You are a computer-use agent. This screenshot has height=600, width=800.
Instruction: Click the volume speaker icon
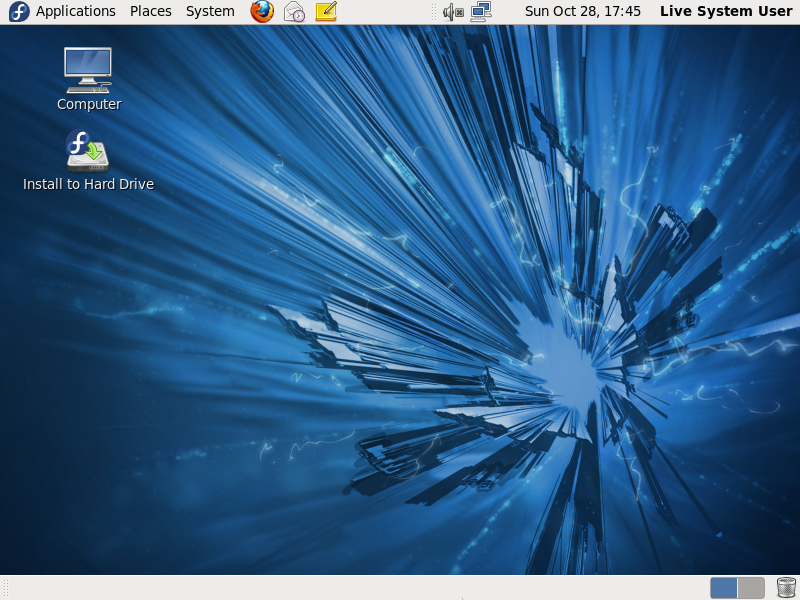coord(453,12)
